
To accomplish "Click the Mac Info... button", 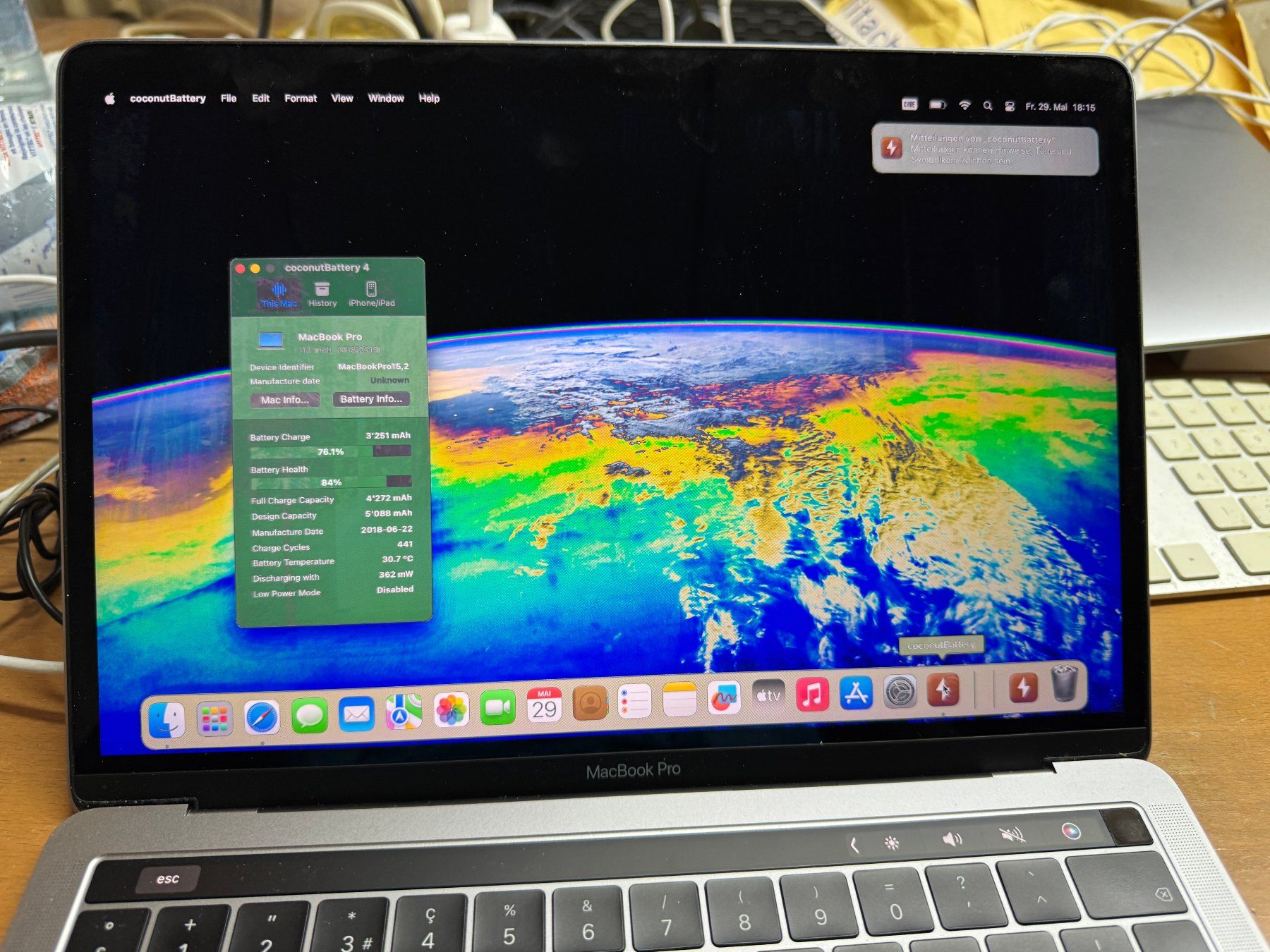I will (285, 400).
